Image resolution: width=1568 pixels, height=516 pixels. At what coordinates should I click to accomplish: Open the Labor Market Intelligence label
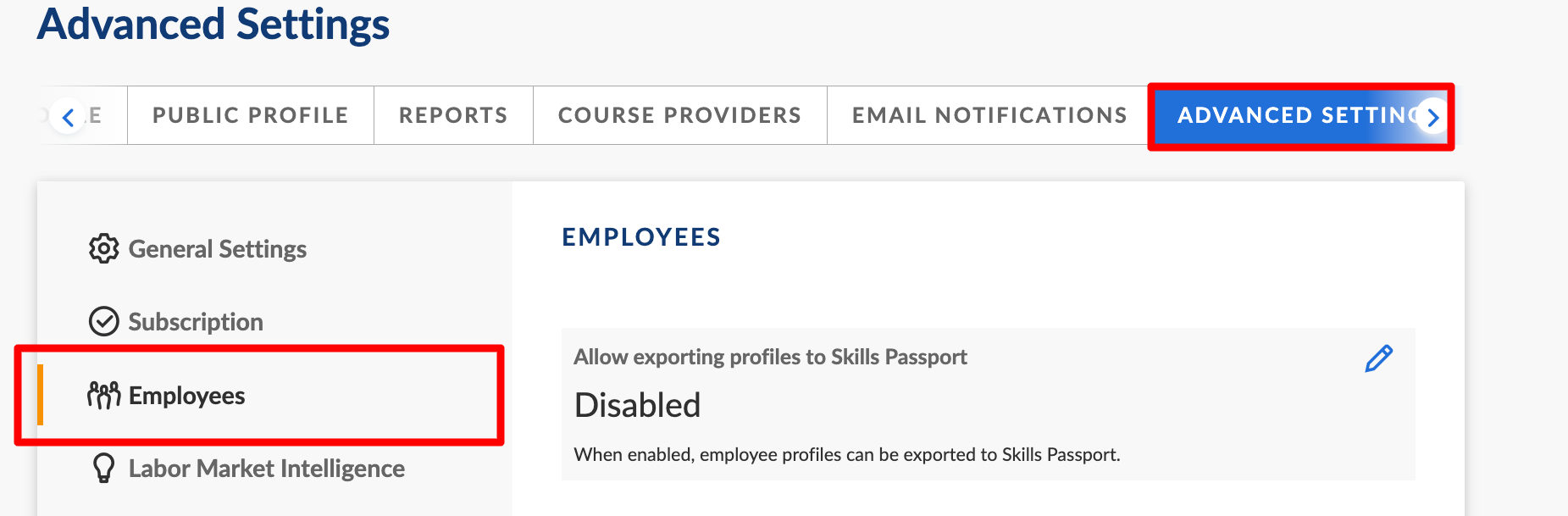coord(267,469)
